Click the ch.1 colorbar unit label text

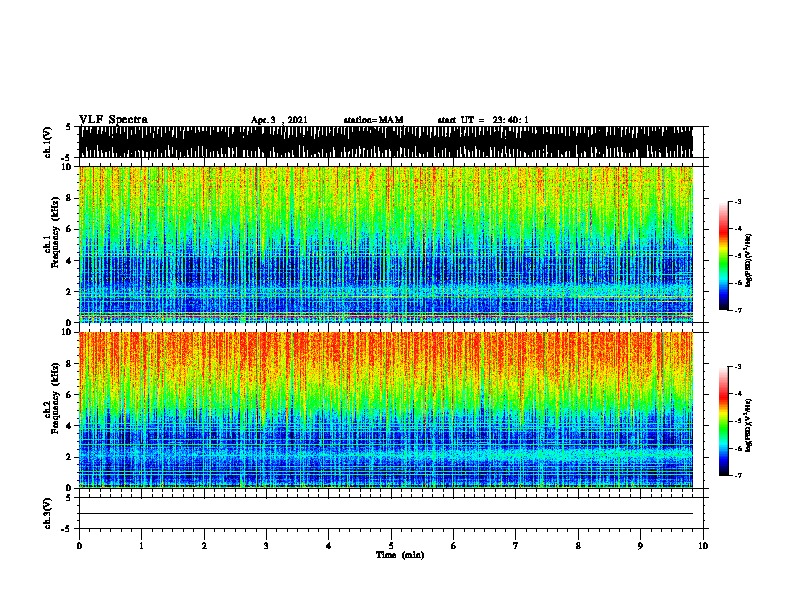[x=748, y=261]
